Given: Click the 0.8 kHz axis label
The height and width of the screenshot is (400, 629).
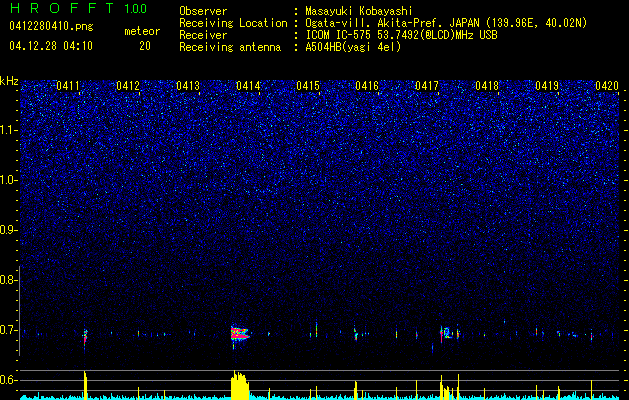Looking at the screenshot, I should 8,280.
